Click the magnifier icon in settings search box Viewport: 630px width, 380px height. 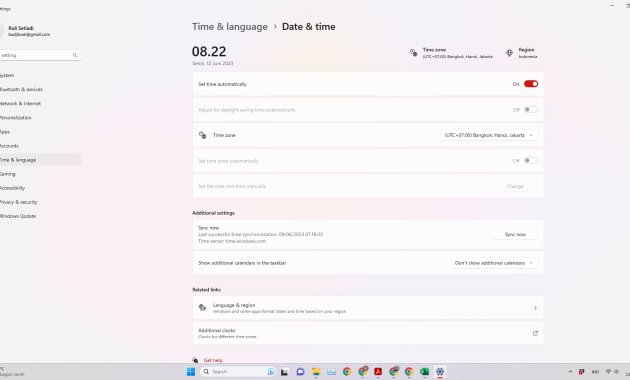click(75, 55)
